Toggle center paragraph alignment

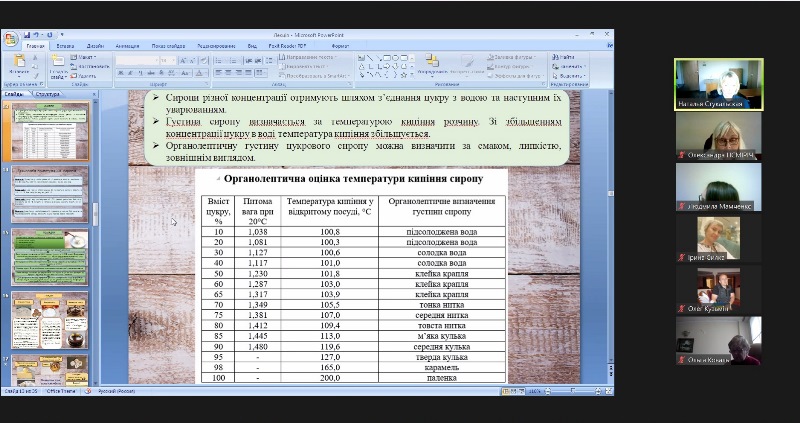pos(229,73)
